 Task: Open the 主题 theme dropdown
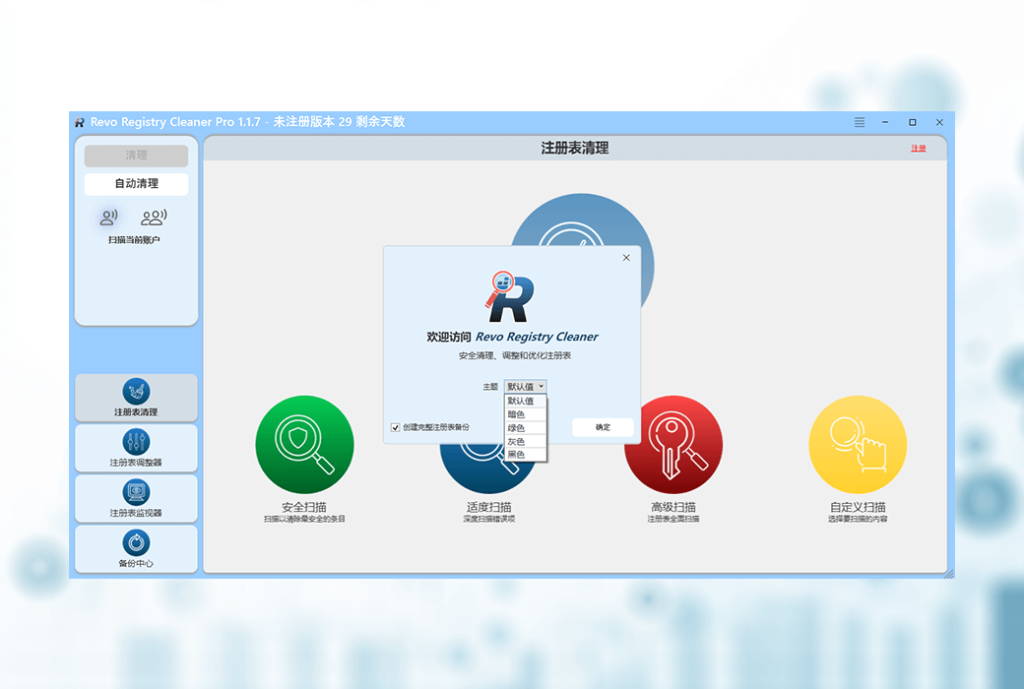(525, 387)
